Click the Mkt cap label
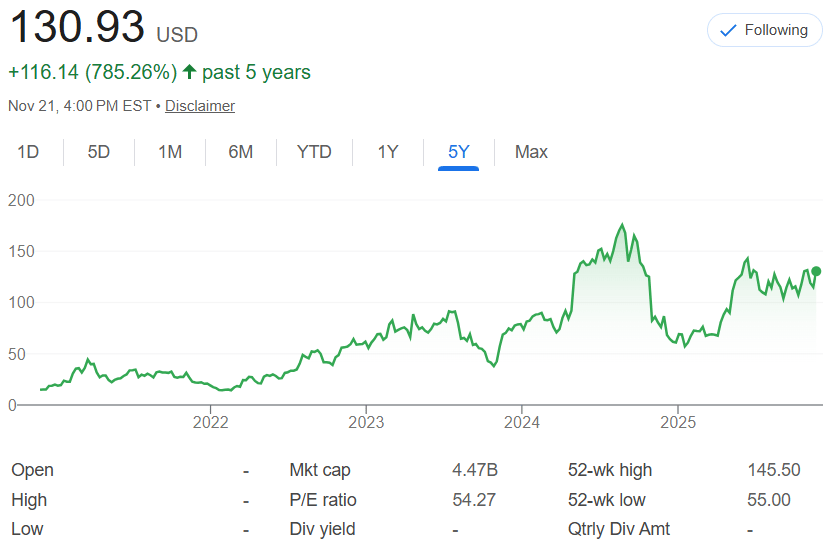Screen dimensions: 833x545 click(x=320, y=470)
